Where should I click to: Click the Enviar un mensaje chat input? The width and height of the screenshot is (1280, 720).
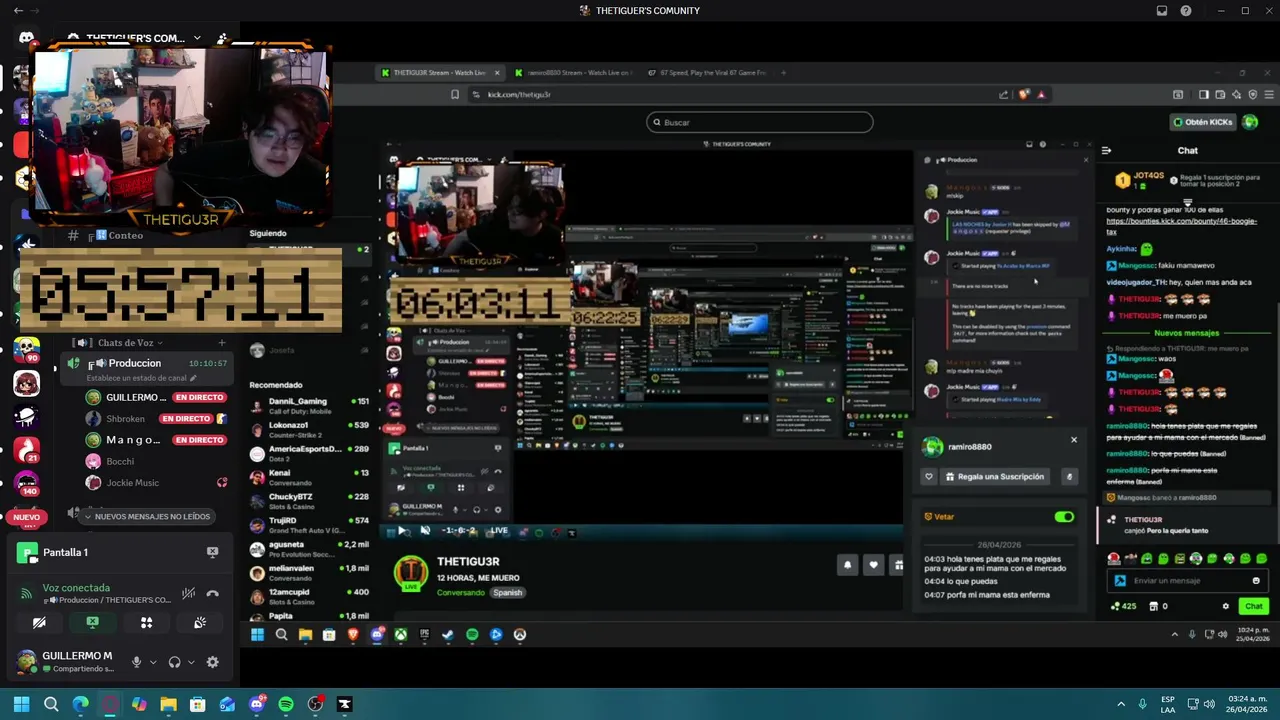pyautogui.click(x=1187, y=580)
